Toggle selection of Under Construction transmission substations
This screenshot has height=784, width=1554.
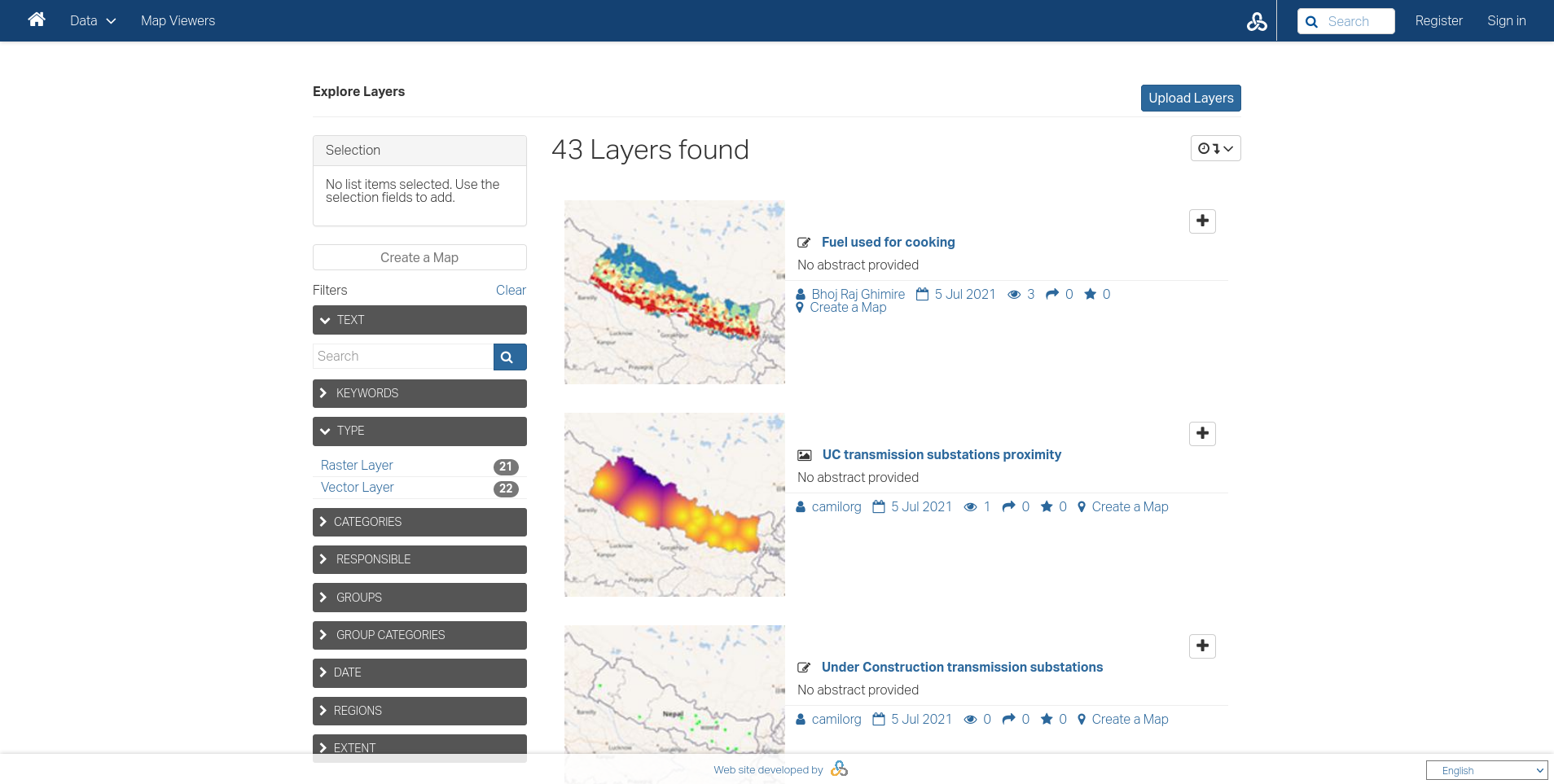pyautogui.click(x=1201, y=646)
